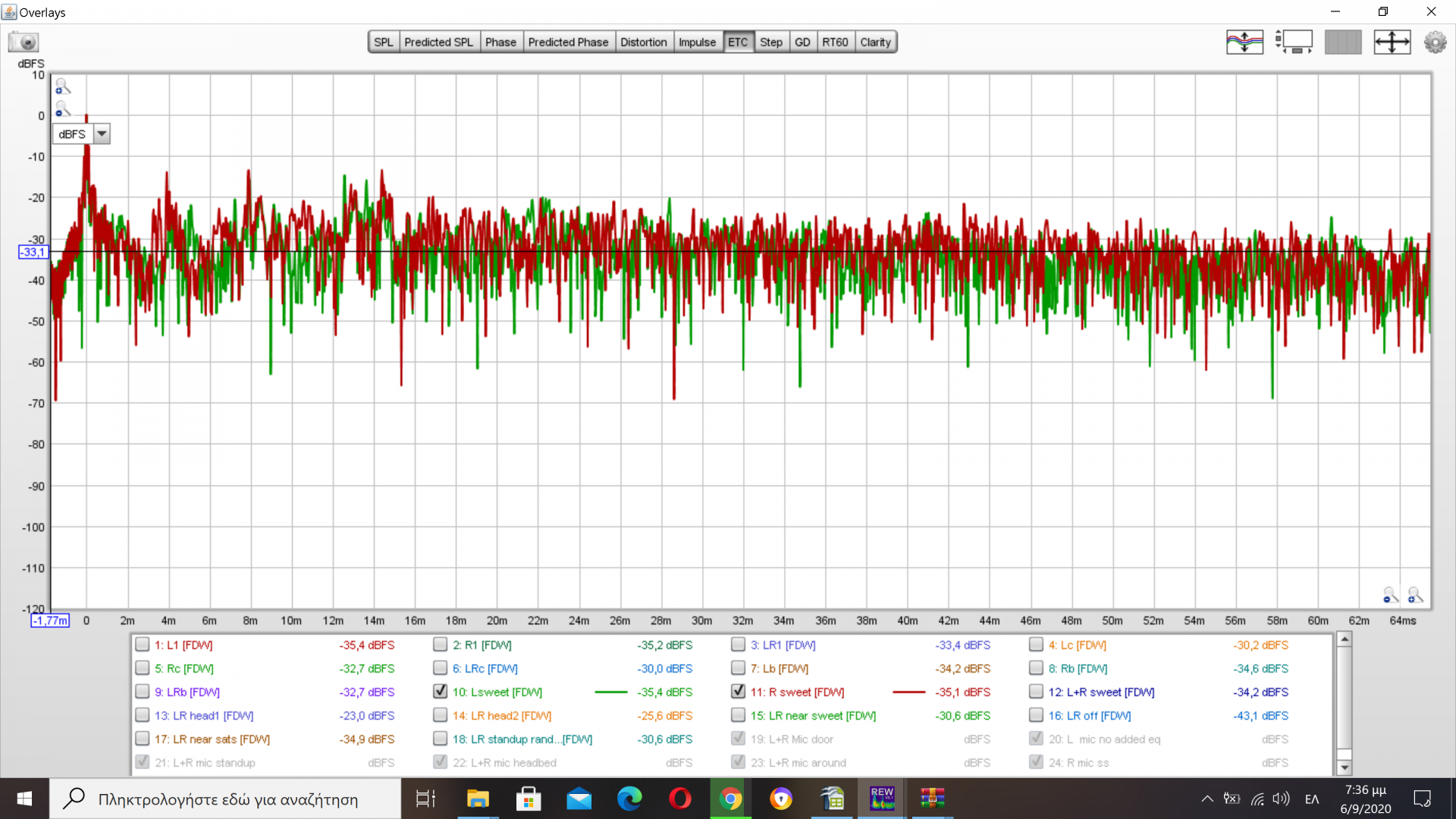Viewport: 1456px width, 819px height.
Task: Switch to the RT60 tab
Action: (835, 42)
